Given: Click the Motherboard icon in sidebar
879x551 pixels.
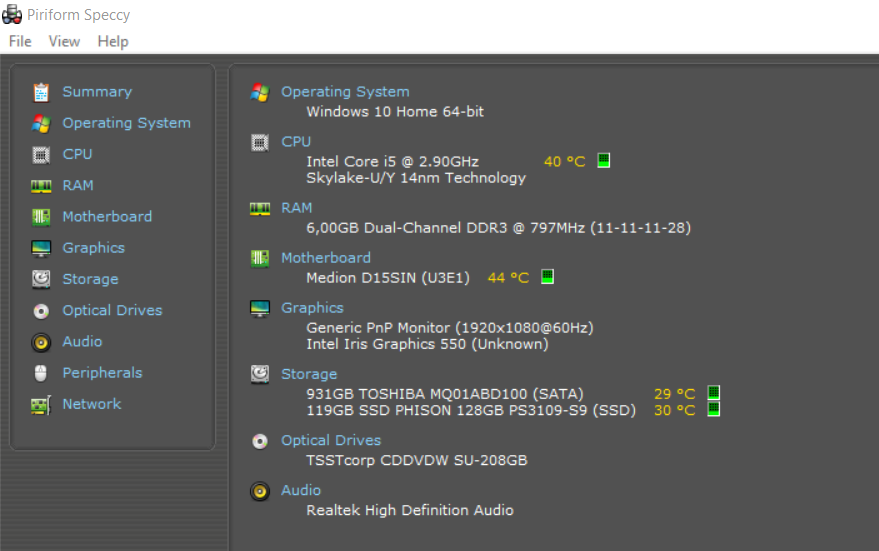Looking at the screenshot, I should coord(41,217).
